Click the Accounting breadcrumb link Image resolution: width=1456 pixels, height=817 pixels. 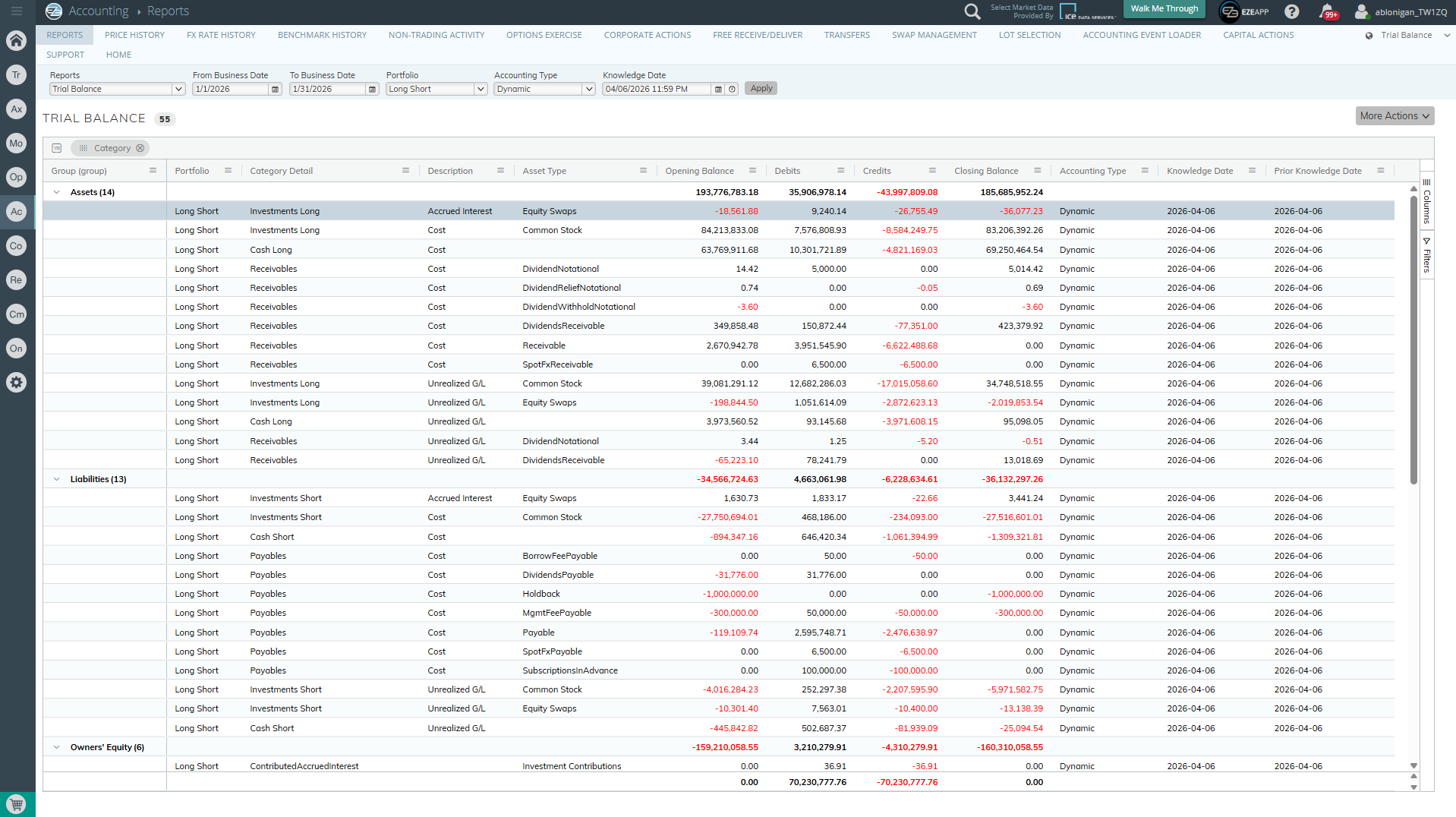pyautogui.click(x=99, y=11)
